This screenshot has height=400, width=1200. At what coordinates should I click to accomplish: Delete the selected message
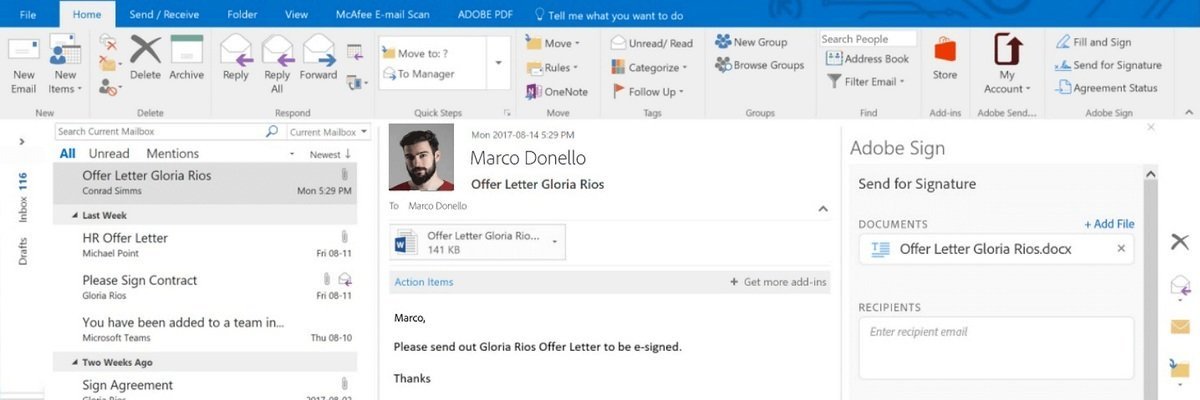(145, 58)
